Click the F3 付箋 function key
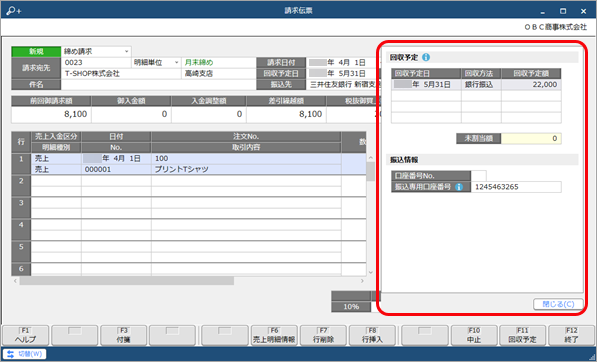 pyautogui.click(x=123, y=335)
